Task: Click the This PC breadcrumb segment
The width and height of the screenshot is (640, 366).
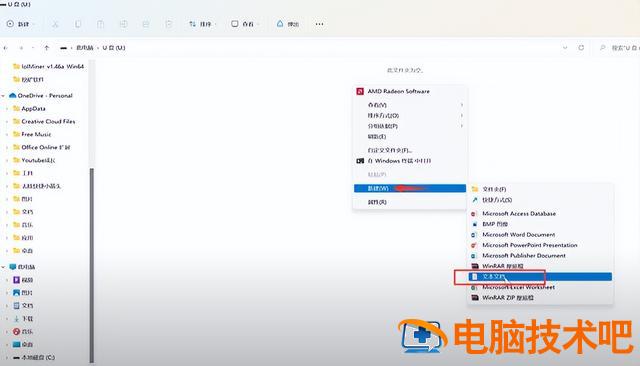Action: [x=84, y=48]
